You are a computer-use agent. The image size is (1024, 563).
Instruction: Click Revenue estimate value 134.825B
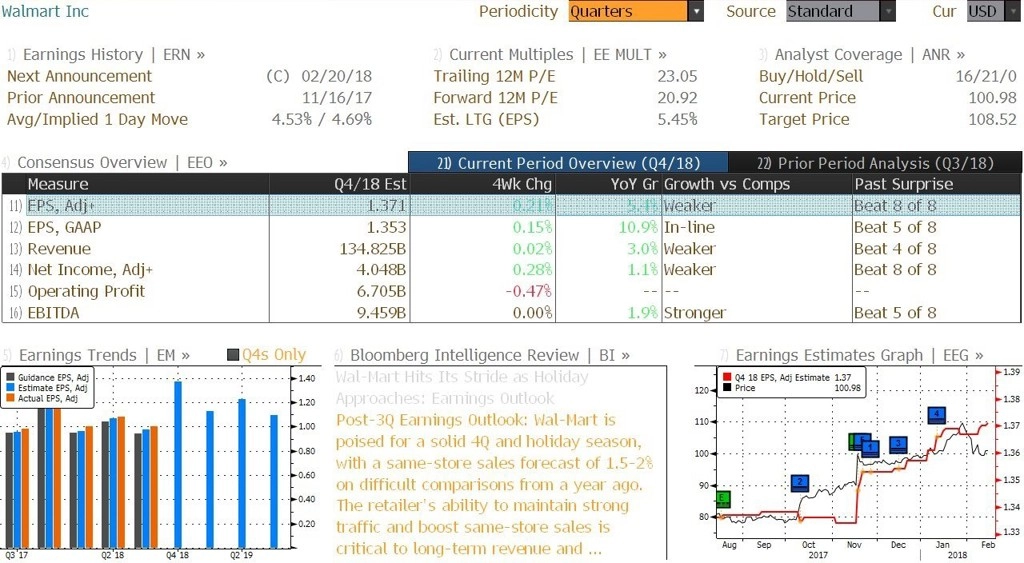coord(373,249)
